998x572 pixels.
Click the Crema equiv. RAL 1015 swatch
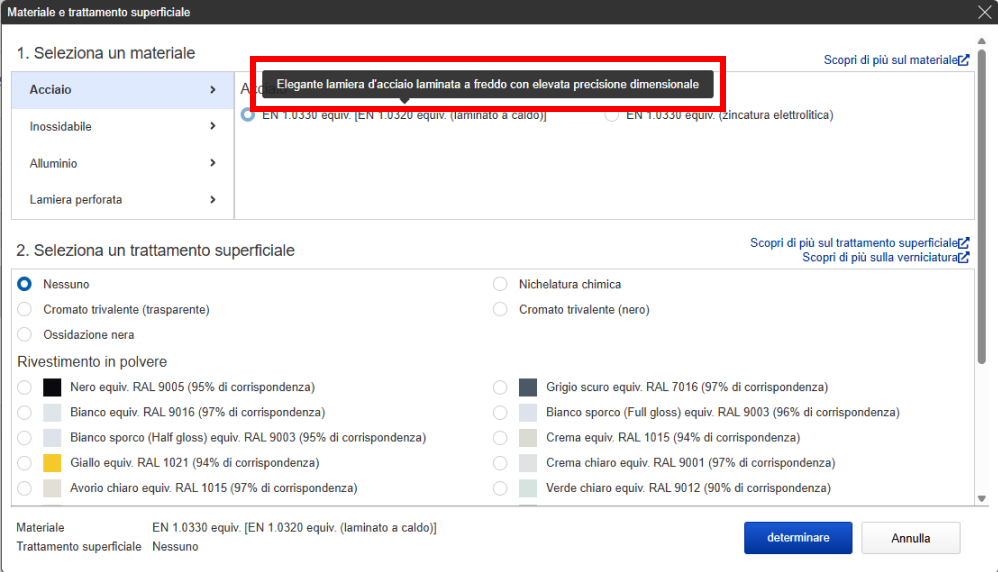(528, 438)
